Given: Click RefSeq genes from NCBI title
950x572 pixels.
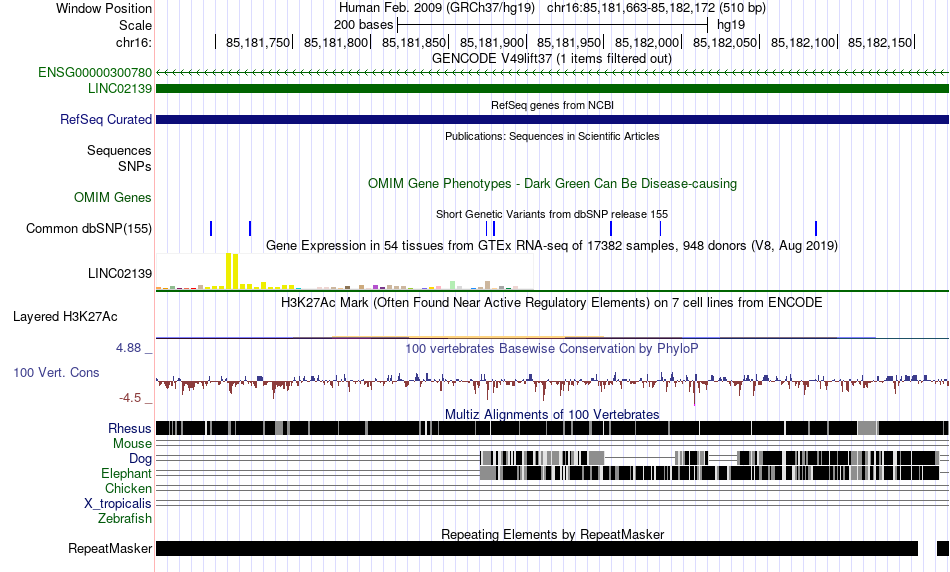Looking at the screenshot, I should (x=552, y=105).
